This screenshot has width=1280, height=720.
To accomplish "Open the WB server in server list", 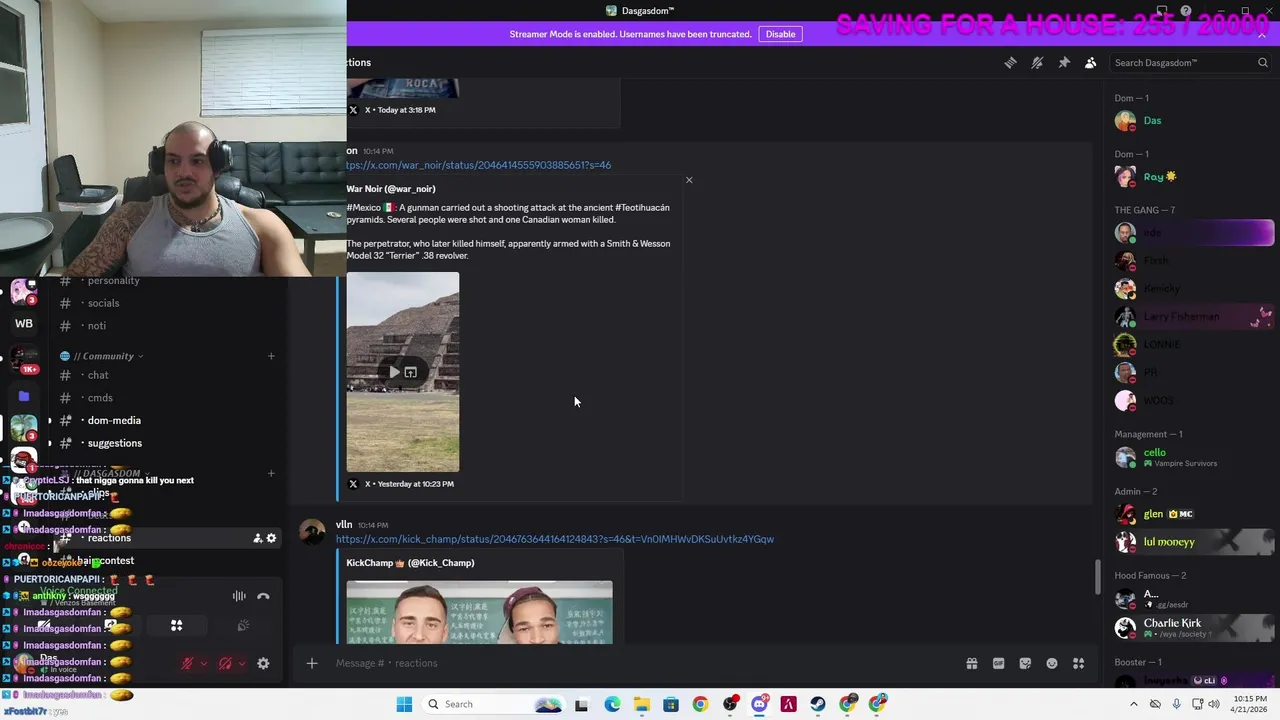I will [24, 324].
